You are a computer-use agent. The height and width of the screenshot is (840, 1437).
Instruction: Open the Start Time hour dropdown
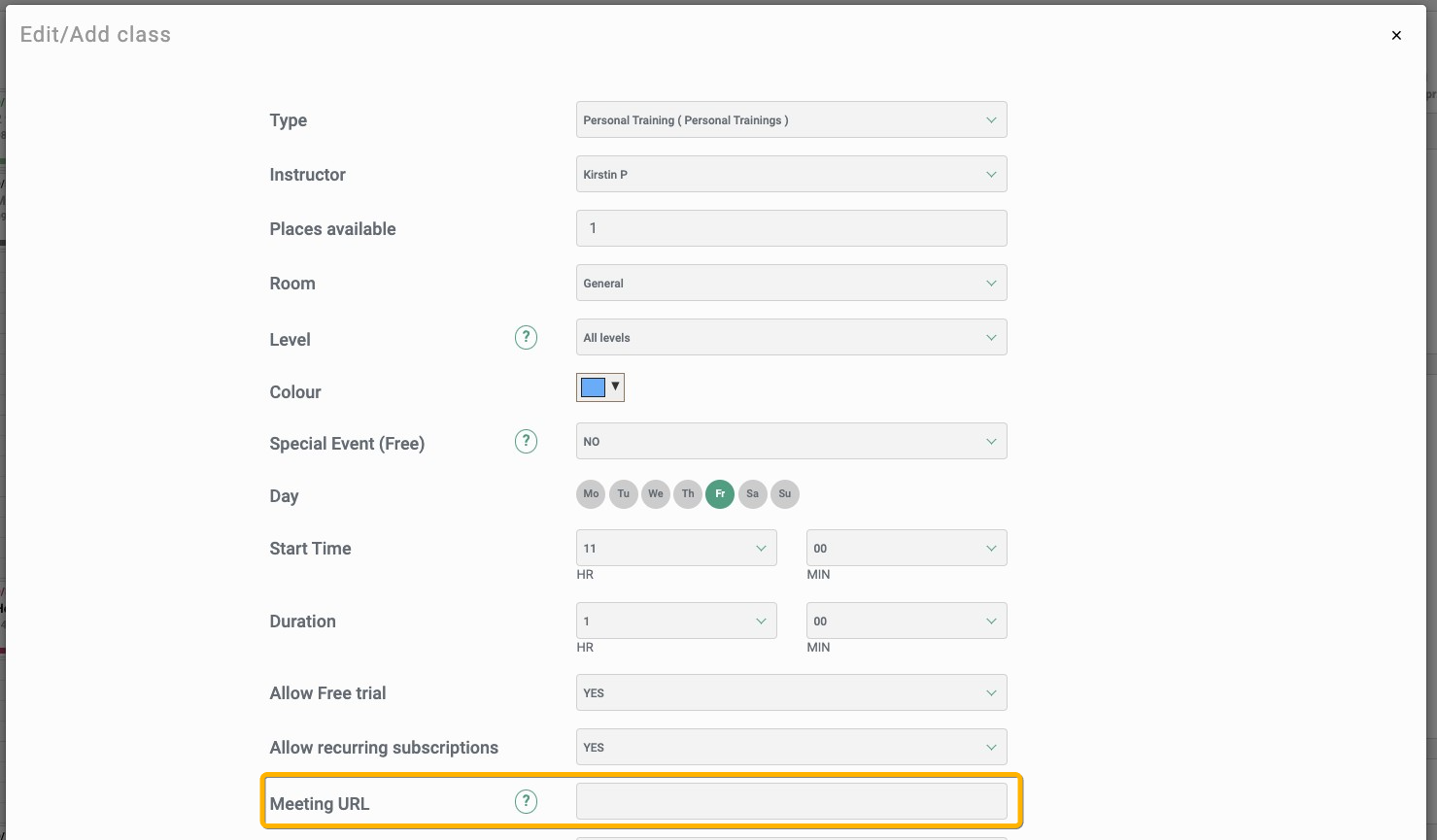tap(676, 549)
